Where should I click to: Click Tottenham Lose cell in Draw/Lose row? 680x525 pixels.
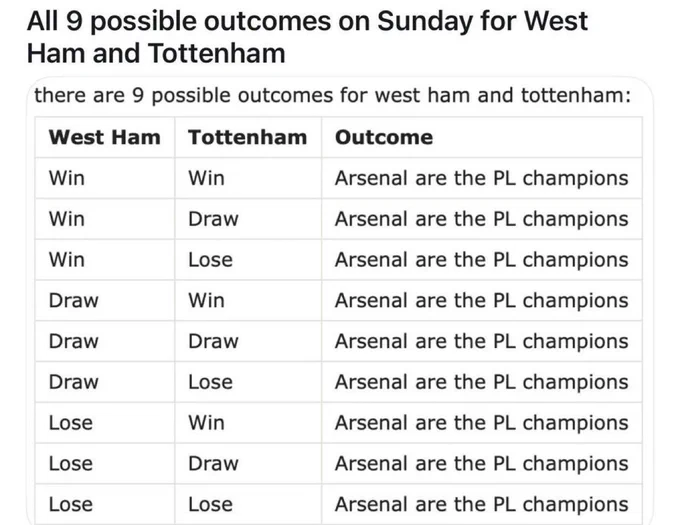(210, 382)
